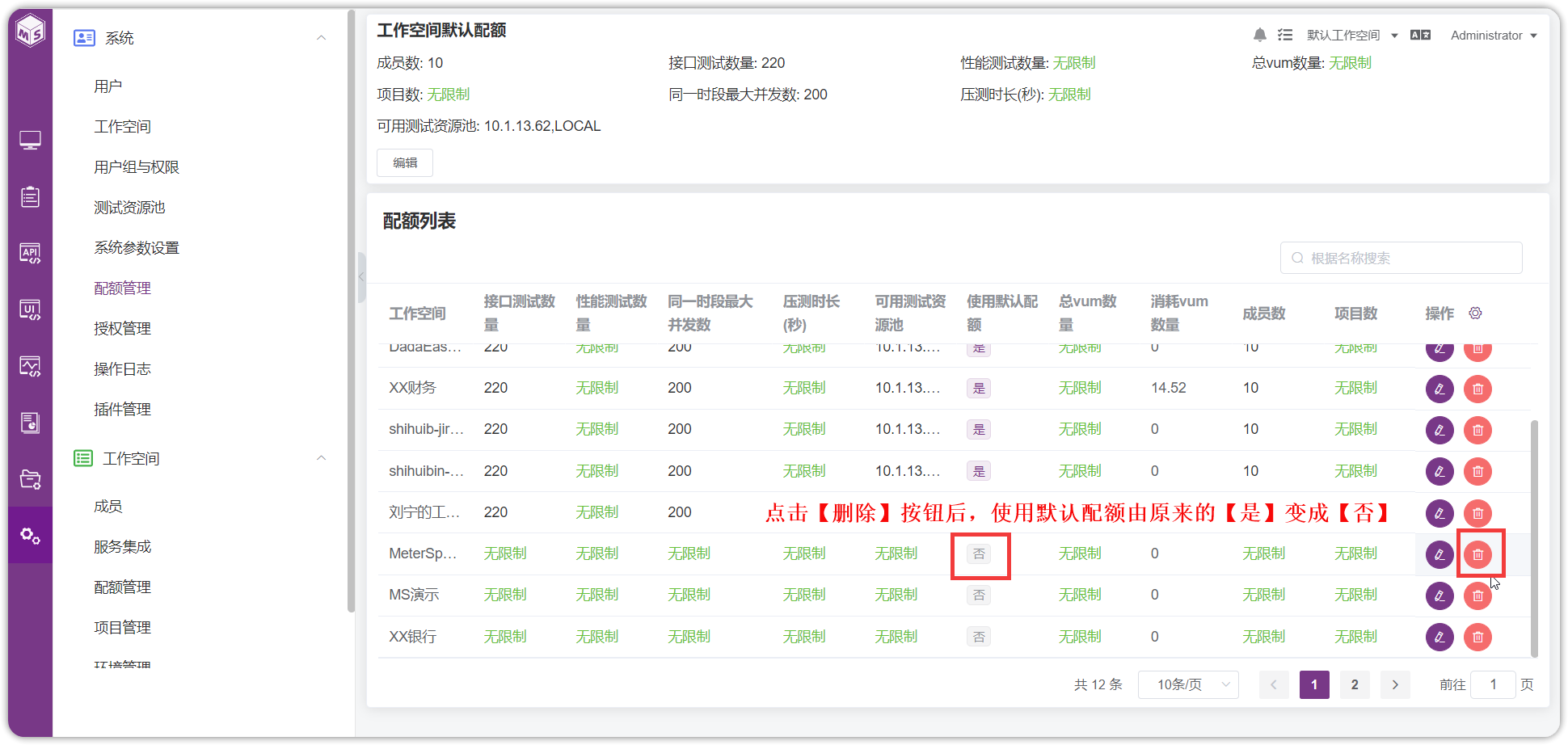Open table column settings gear
The image size is (1568, 745).
(x=1475, y=313)
